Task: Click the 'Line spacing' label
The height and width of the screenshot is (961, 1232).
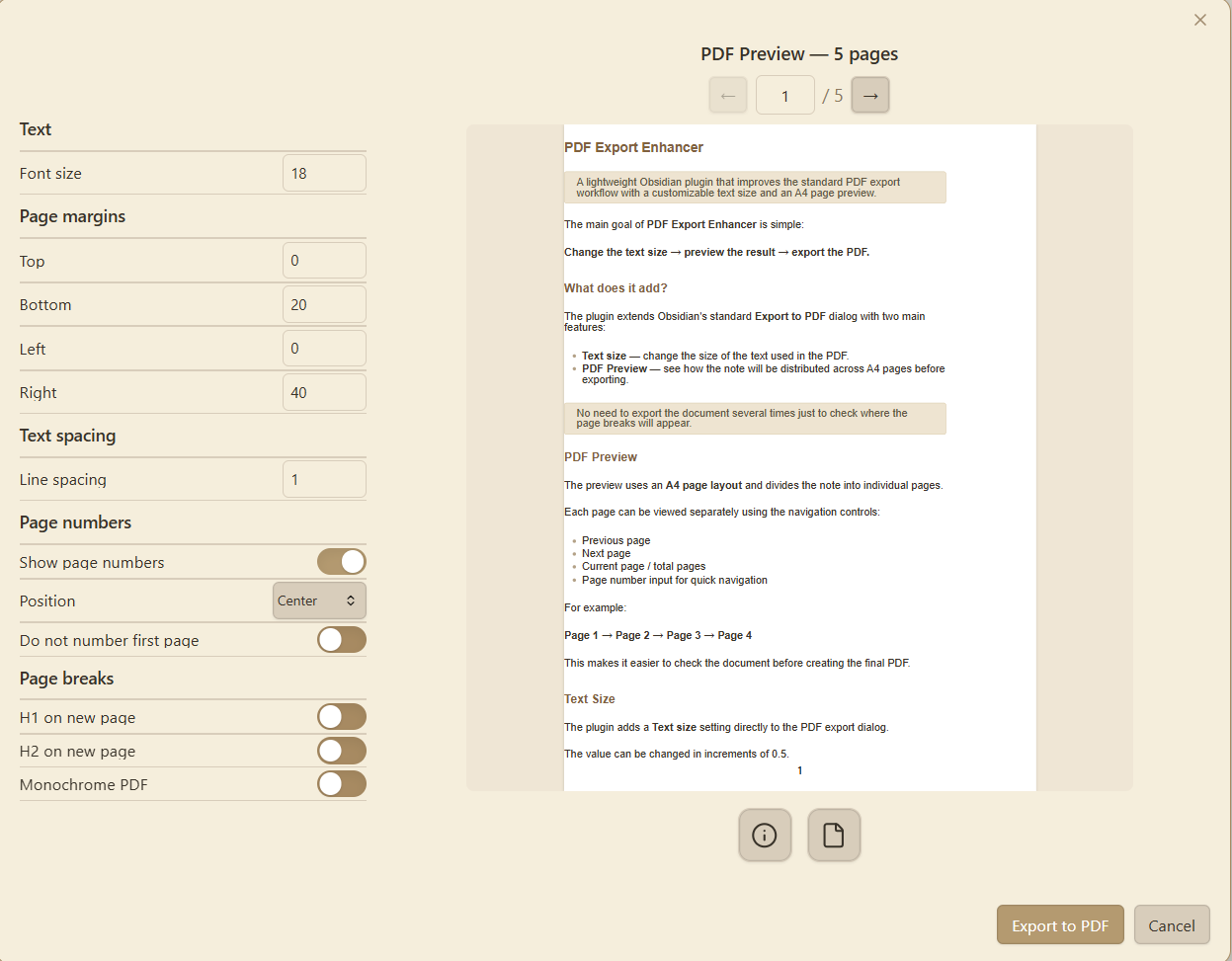Action: pyautogui.click(x=63, y=480)
